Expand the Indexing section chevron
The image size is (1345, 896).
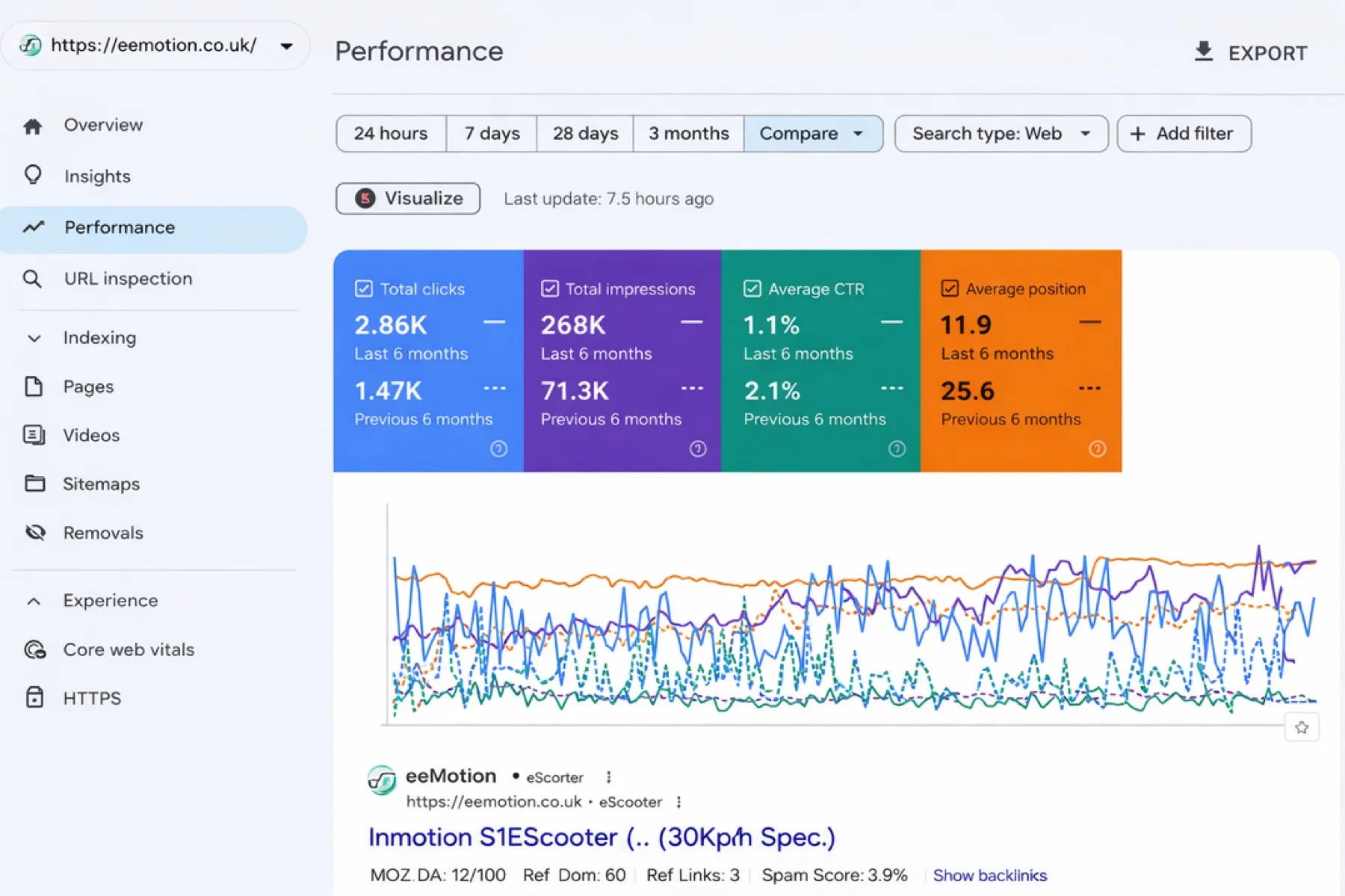(x=34, y=338)
